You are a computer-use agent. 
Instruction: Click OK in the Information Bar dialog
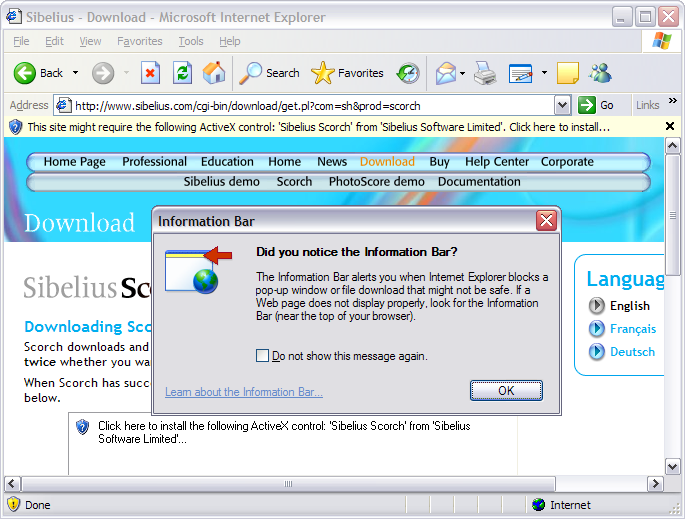coord(506,390)
